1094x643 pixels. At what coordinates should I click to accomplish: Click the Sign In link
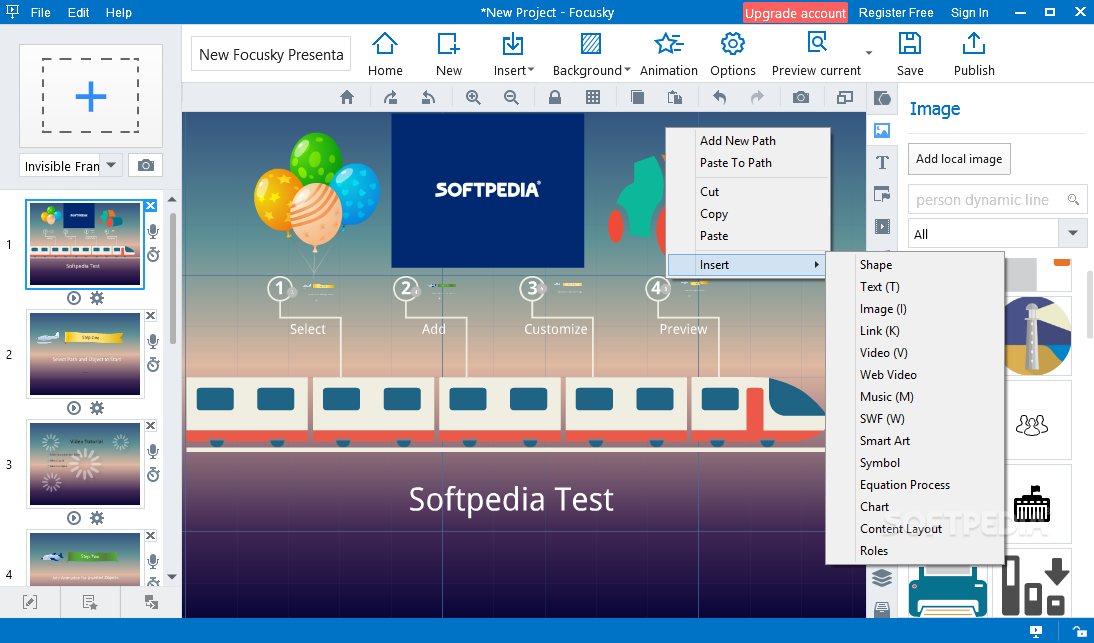969,13
